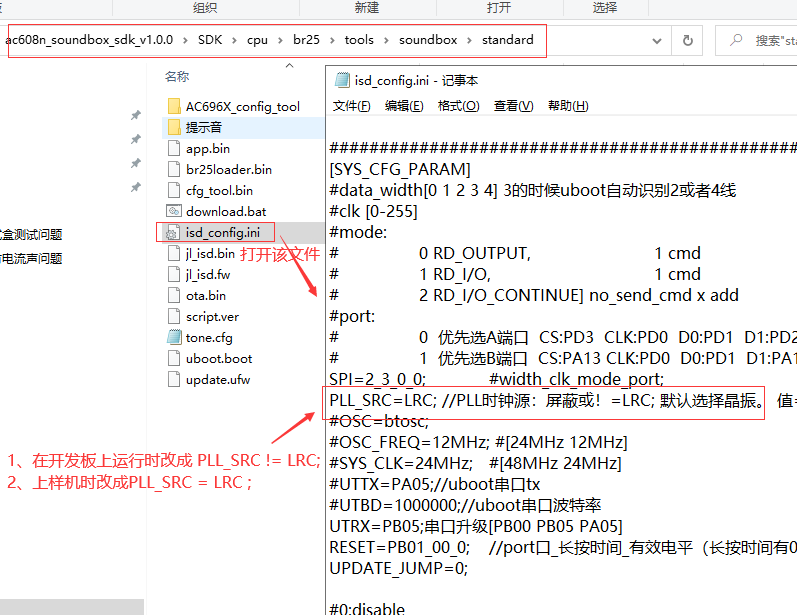The image size is (797, 615).
Task: Click the [SYS_CFG_PARAM] section header text
Action: tap(400, 169)
